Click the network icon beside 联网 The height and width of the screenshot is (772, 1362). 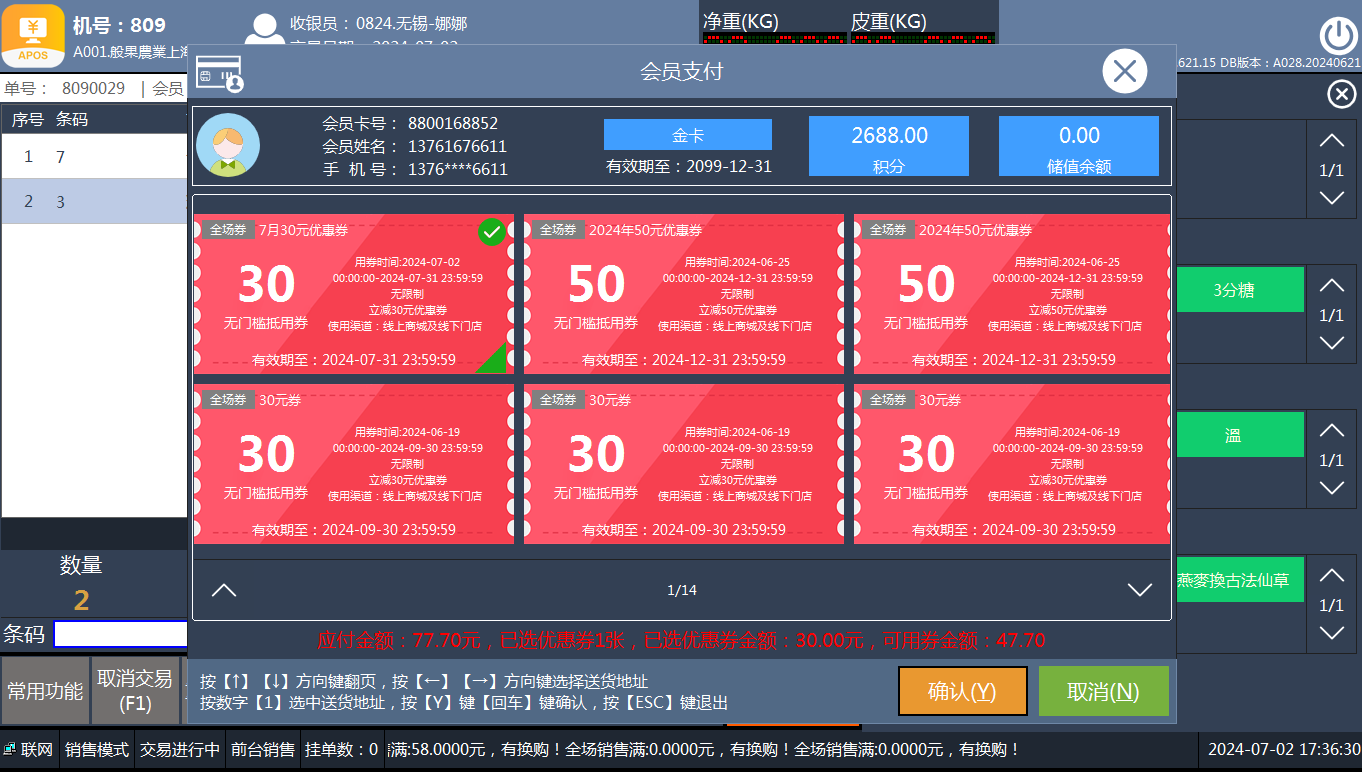pyautogui.click(x=10, y=749)
